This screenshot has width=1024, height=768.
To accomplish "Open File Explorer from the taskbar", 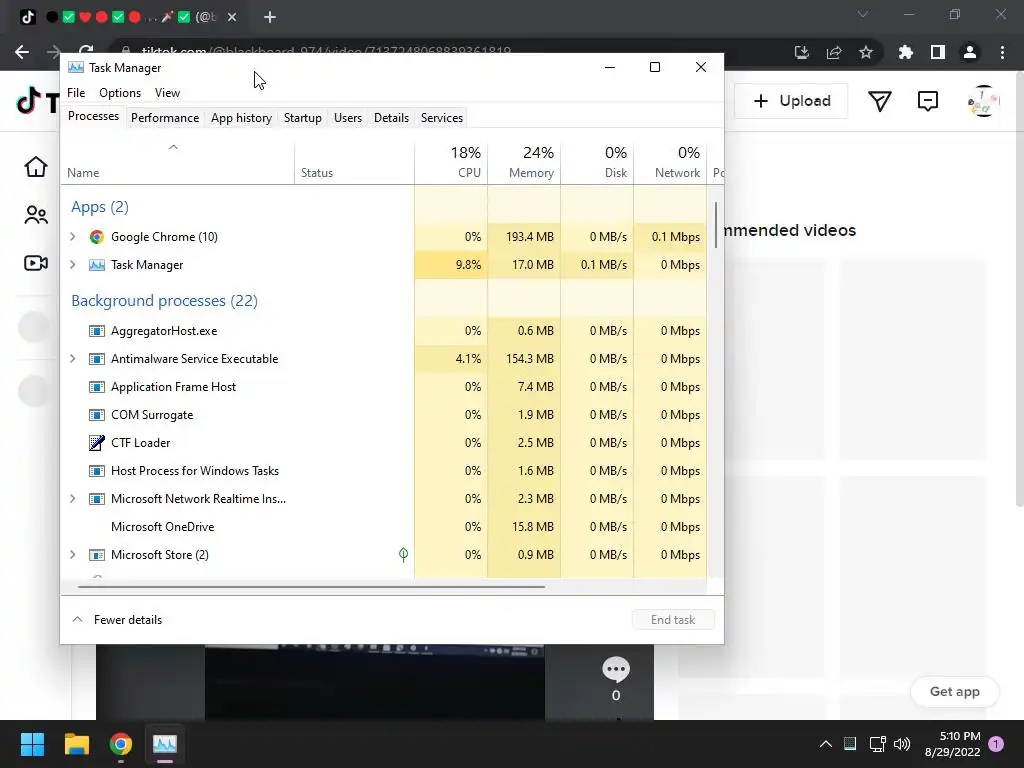I will (x=76, y=744).
